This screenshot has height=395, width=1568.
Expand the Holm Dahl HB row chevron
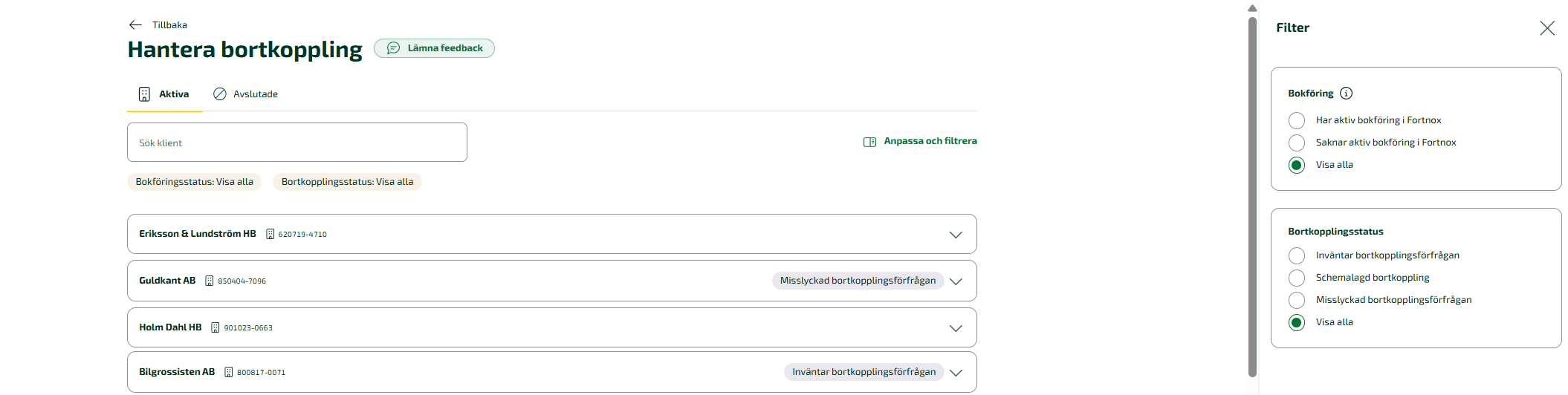[956, 328]
